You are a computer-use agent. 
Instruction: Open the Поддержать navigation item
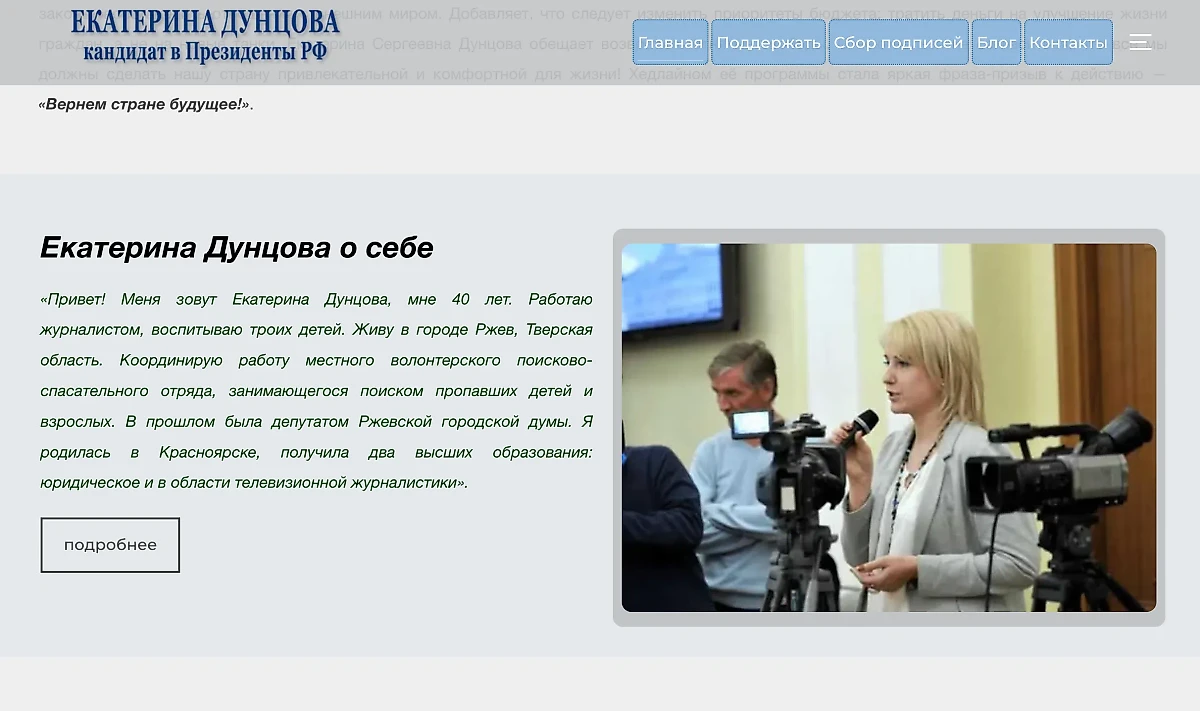pos(768,42)
